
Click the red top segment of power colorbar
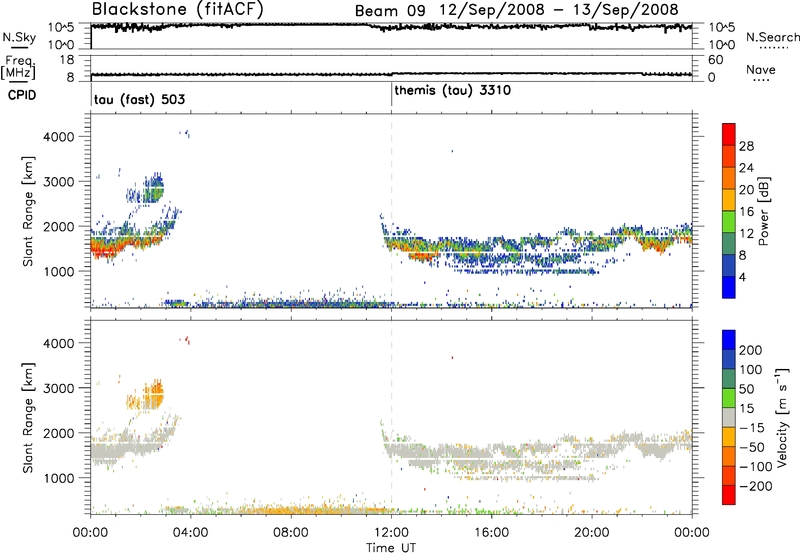tap(729, 135)
